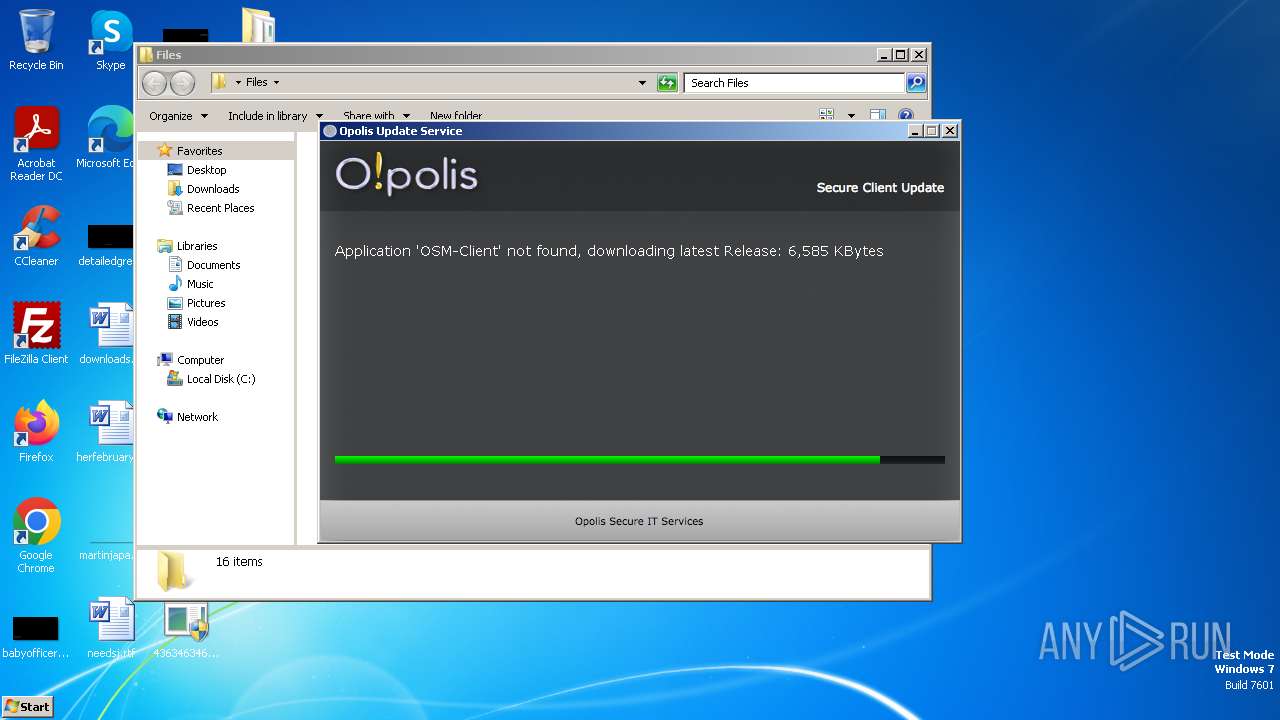This screenshot has width=1280, height=720.
Task: Select Local Disk (C:)
Action: [x=220, y=379]
